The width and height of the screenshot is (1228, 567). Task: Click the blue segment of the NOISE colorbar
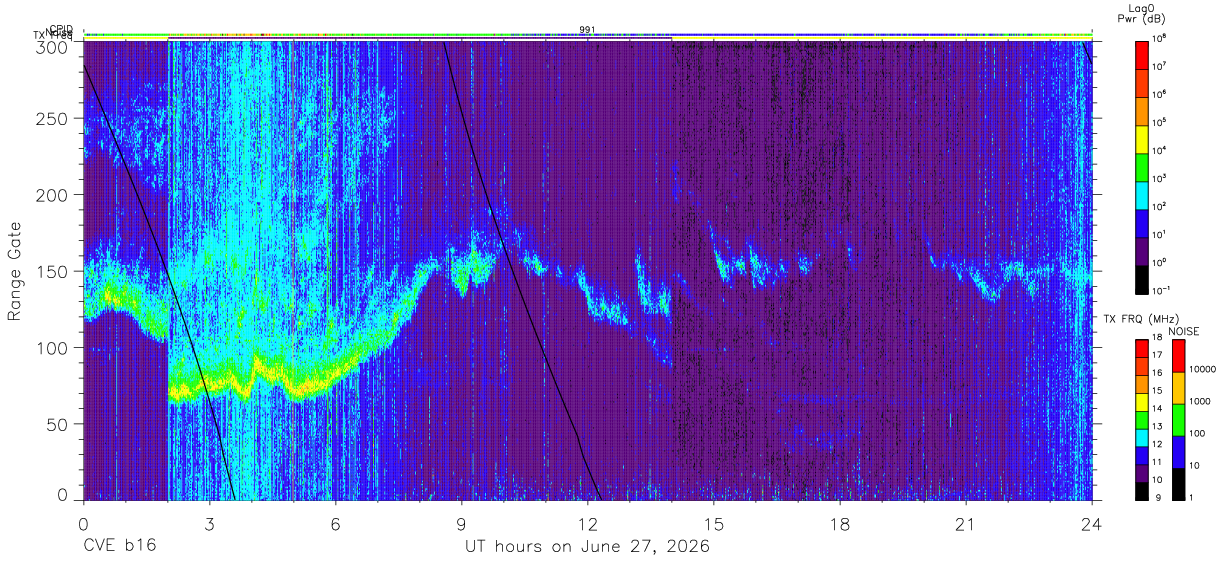pos(1178,451)
